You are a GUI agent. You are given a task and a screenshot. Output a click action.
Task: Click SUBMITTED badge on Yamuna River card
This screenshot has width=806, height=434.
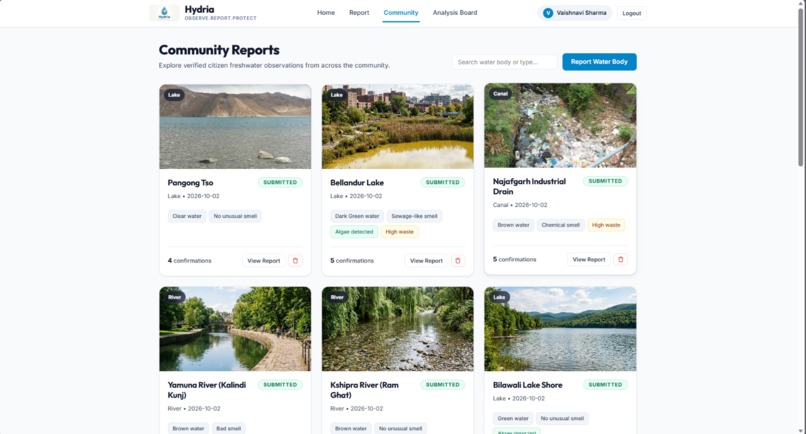280,385
